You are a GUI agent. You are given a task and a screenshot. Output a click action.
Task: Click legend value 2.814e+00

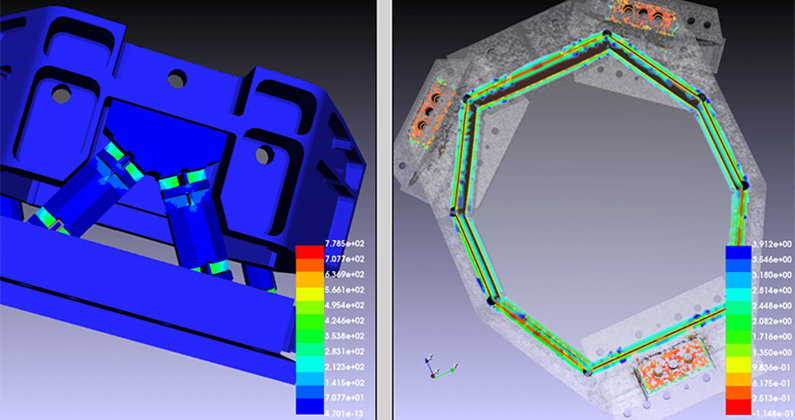773,290
